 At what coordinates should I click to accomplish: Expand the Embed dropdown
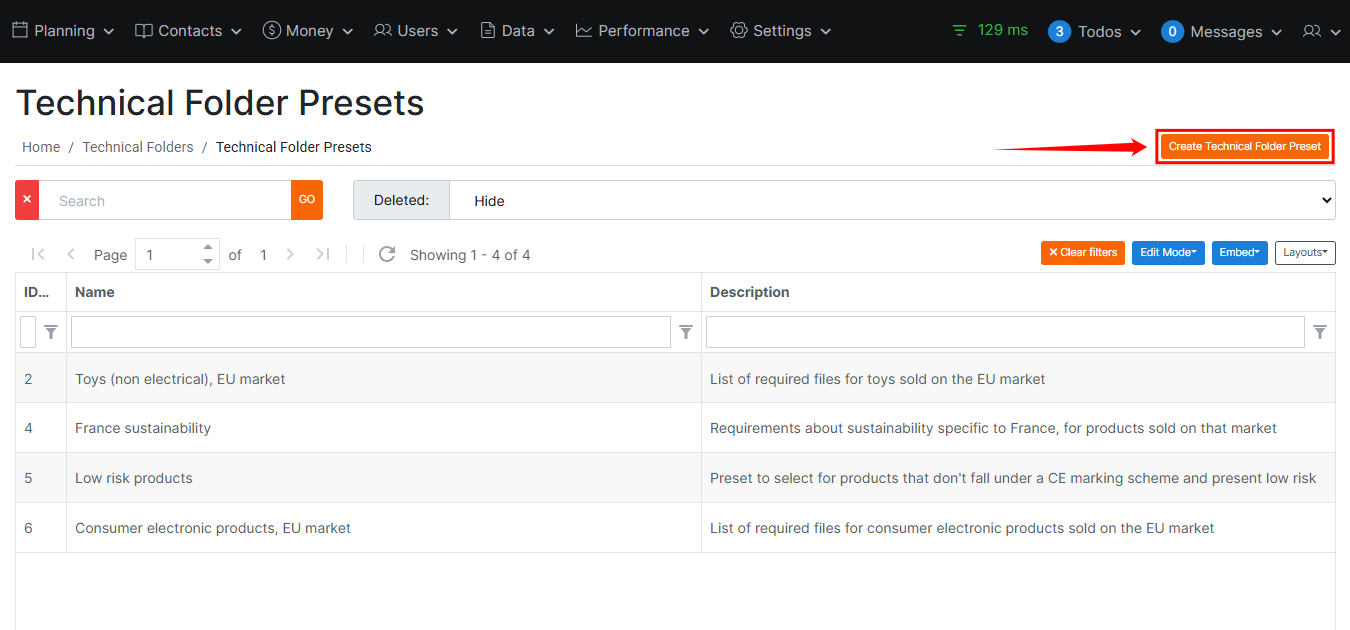pos(1240,253)
